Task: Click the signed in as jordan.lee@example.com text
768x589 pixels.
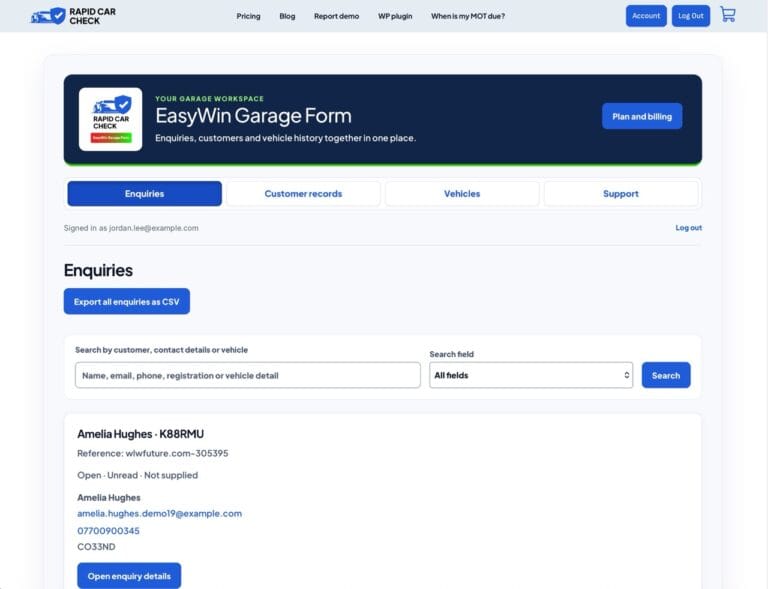Action: pos(131,228)
